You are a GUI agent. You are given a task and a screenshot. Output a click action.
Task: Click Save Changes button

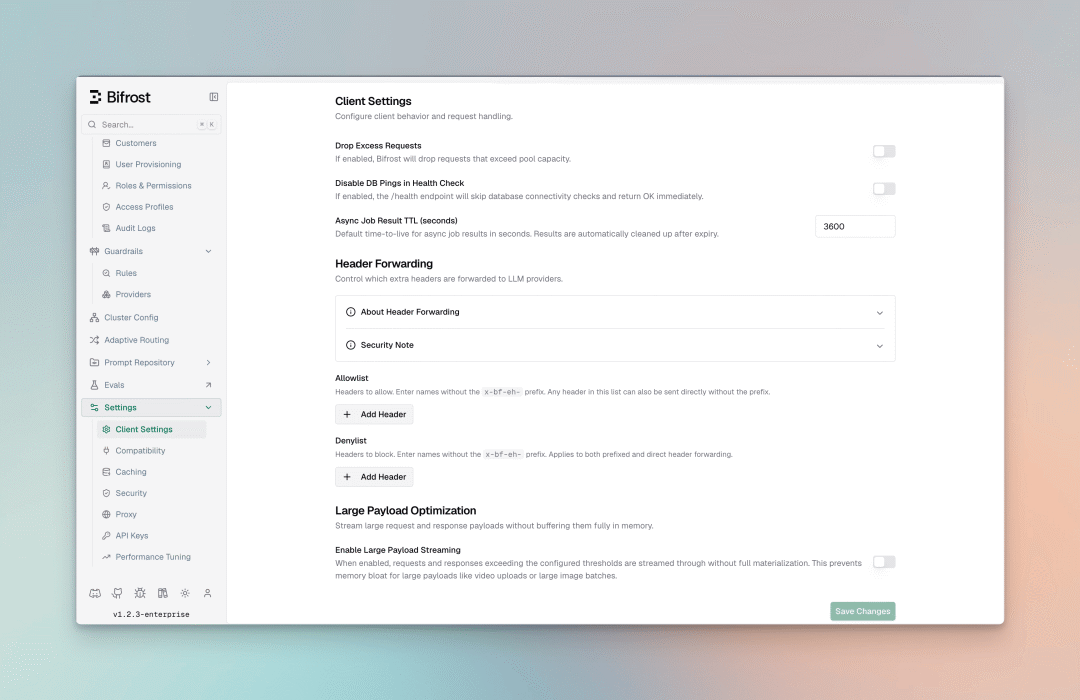[862, 611]
